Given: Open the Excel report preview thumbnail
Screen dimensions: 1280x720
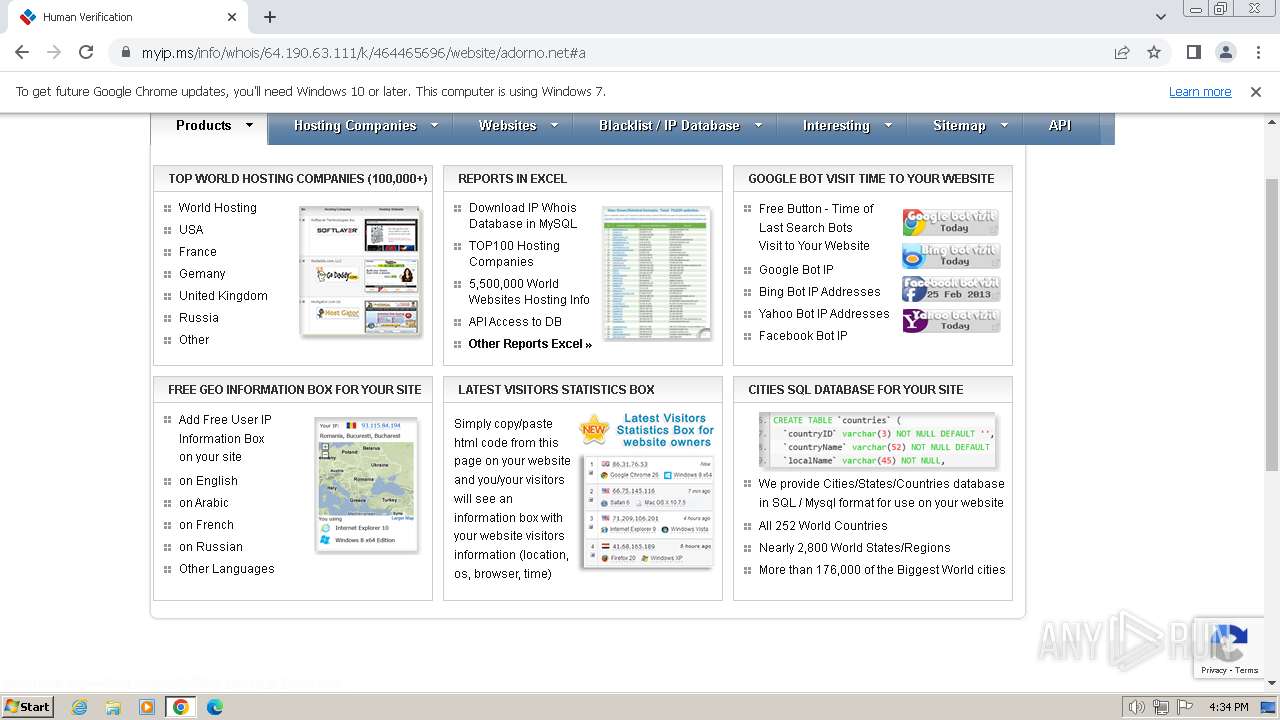Looking at the screenshot, I should tap(657, 273).
